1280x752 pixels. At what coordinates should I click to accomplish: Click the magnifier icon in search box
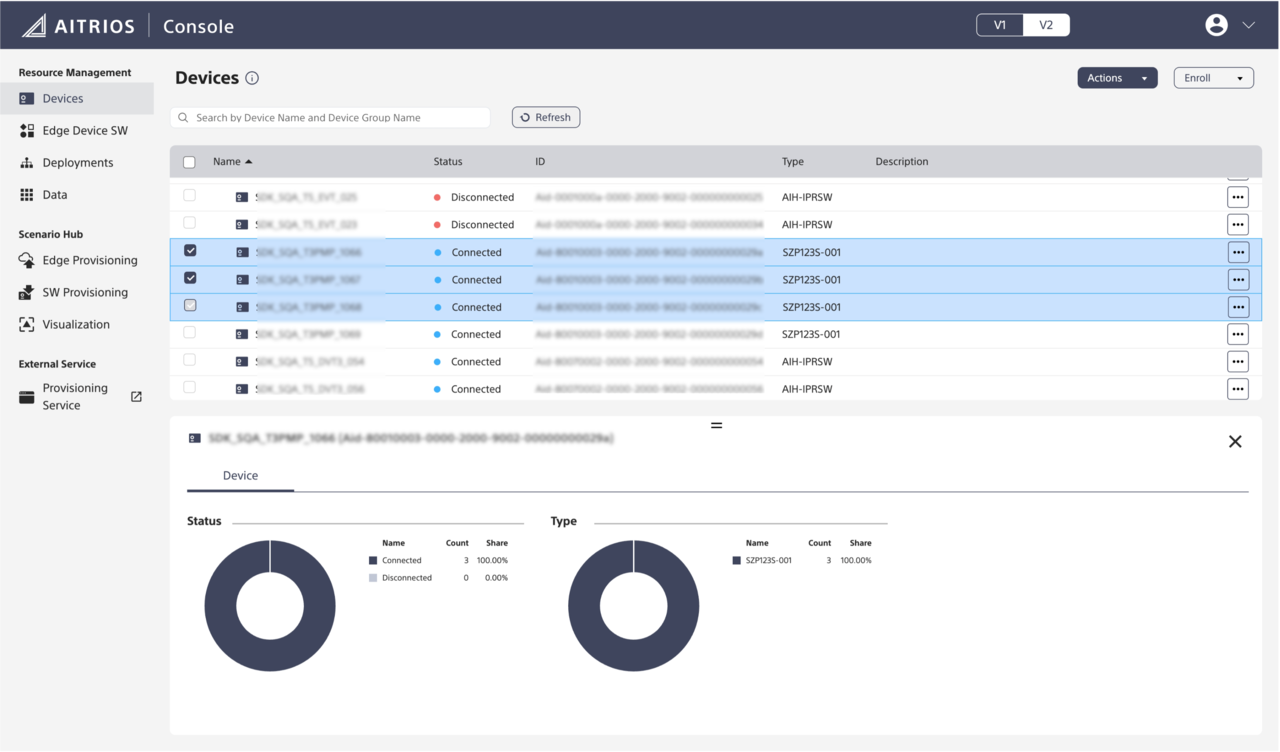(183, 117)
